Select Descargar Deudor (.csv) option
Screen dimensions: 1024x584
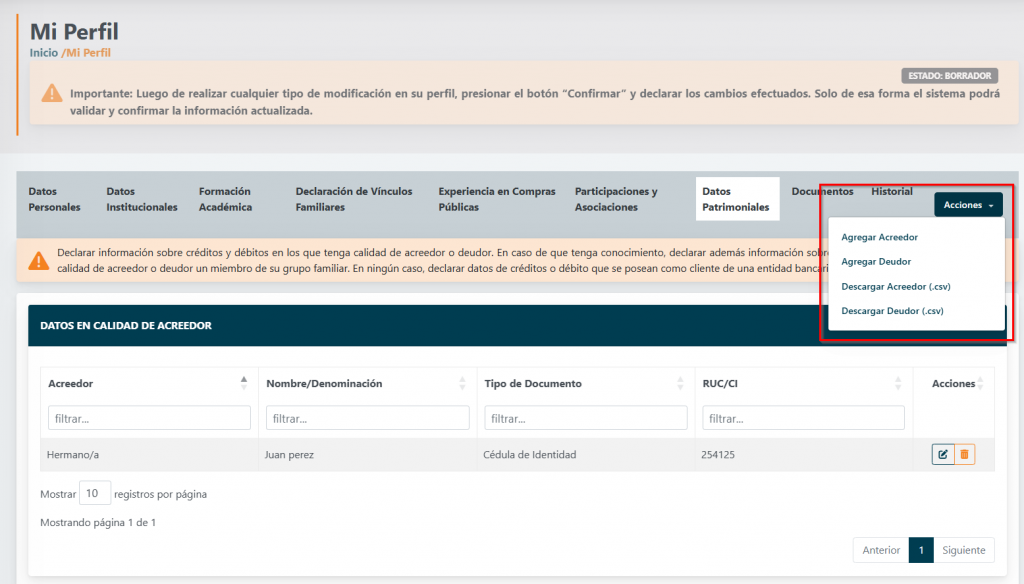coord(892,311)
